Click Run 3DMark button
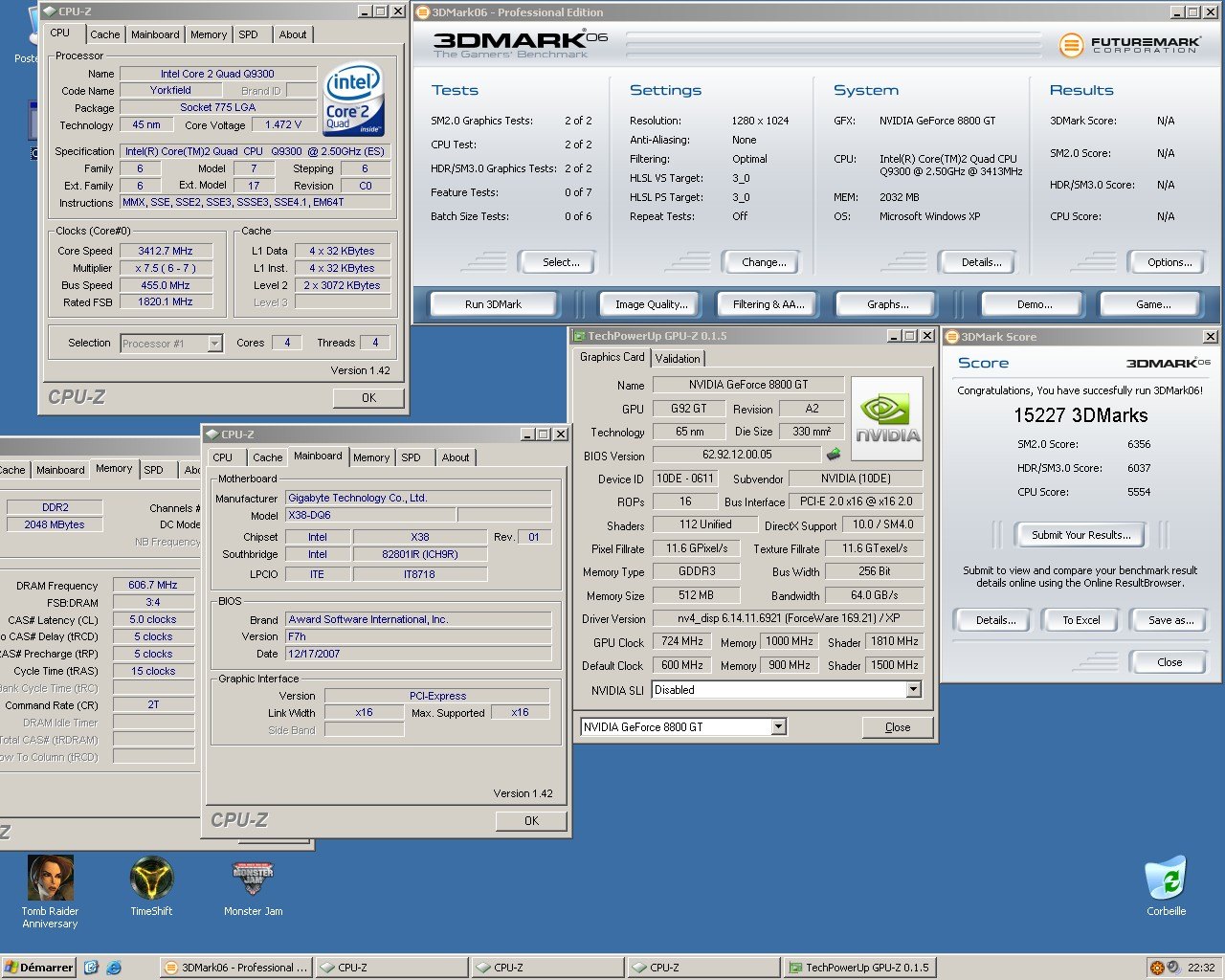The height and width of the screenshot is (980, 1225). point(493,304)
